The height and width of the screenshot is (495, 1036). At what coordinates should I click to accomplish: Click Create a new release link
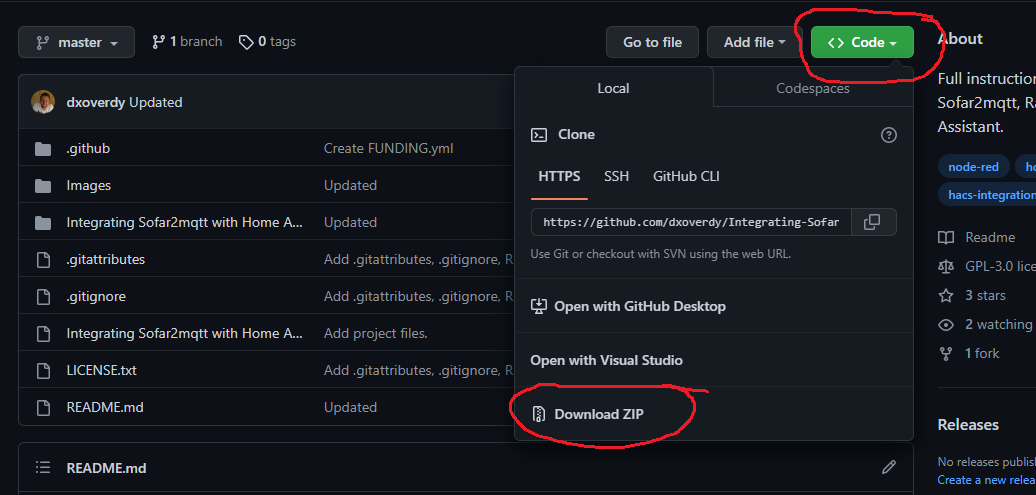point(987,480)
